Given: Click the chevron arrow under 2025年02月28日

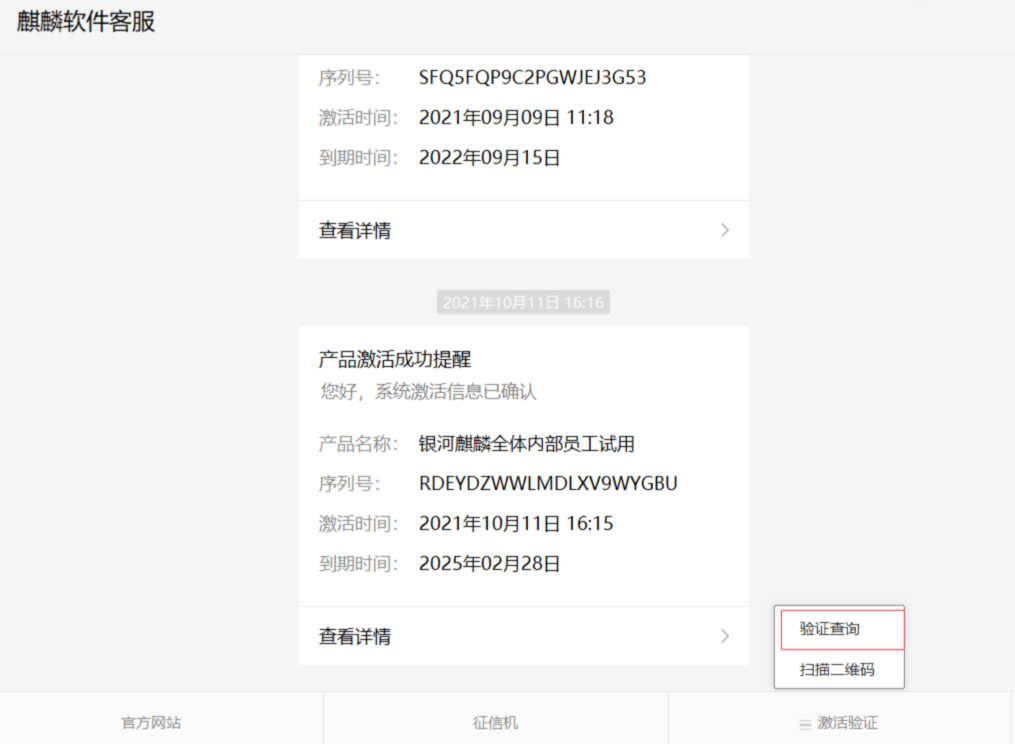Looking at the screenshot, I should [x=725, y=636].
